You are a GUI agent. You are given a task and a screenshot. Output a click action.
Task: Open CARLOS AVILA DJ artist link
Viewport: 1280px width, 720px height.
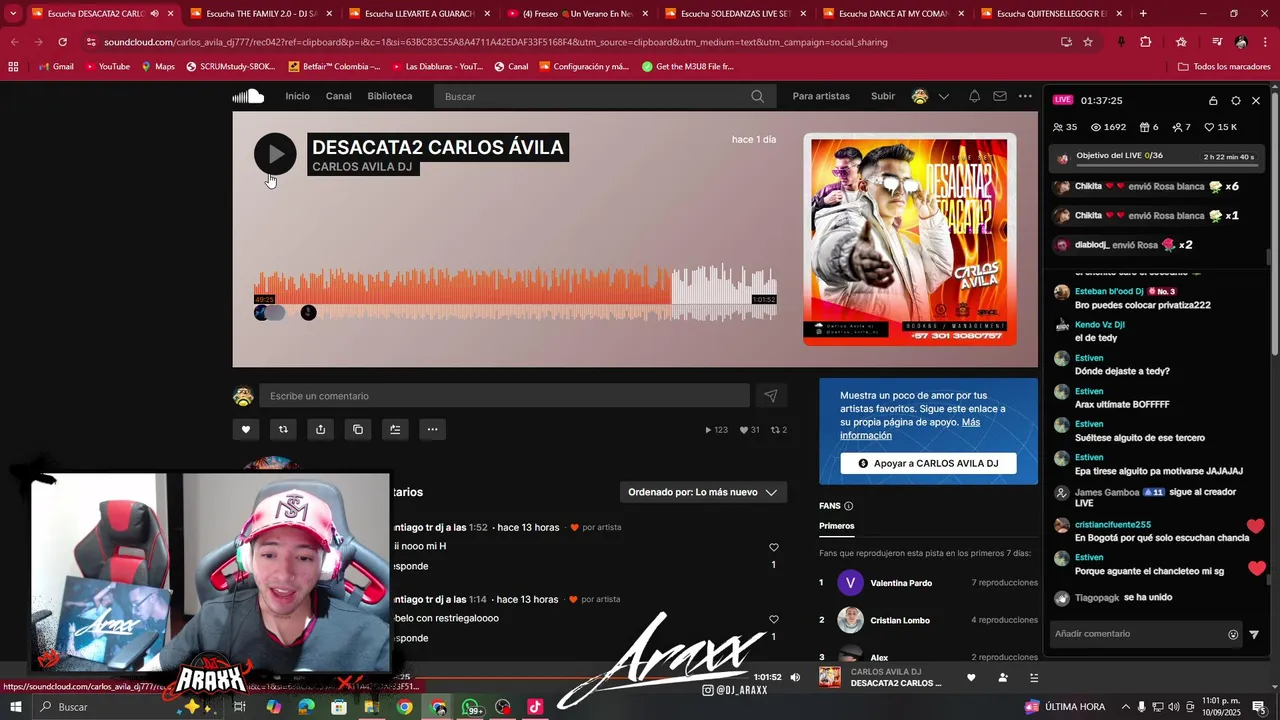click(362, 166)
